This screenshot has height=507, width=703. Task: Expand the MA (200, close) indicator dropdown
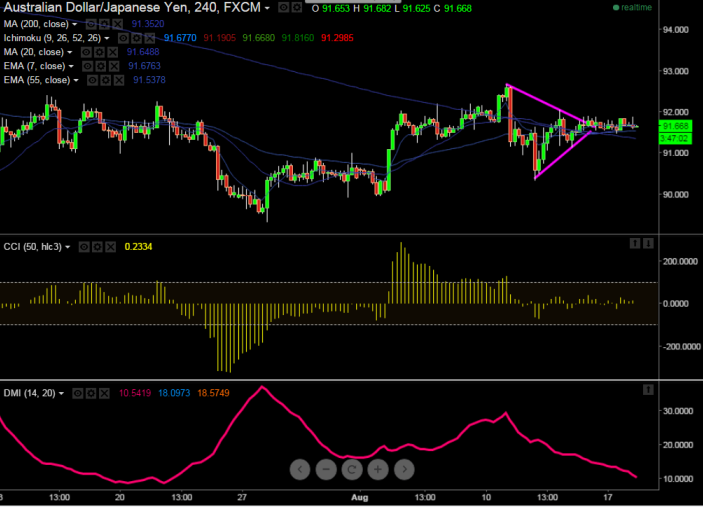pyautogui.click(x=74, y=24)
